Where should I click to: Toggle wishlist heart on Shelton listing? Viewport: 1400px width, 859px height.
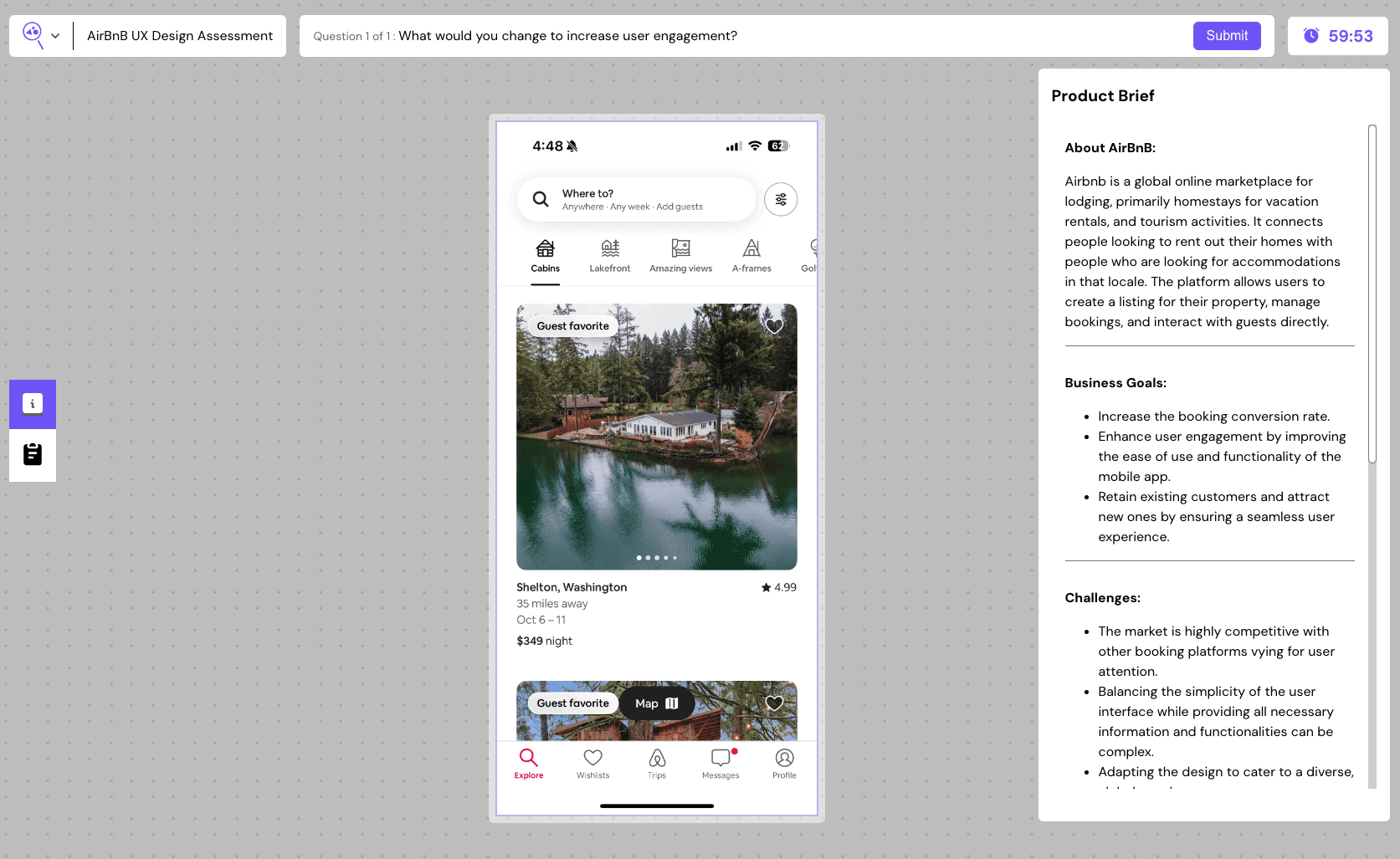click(x=774, y=325)
